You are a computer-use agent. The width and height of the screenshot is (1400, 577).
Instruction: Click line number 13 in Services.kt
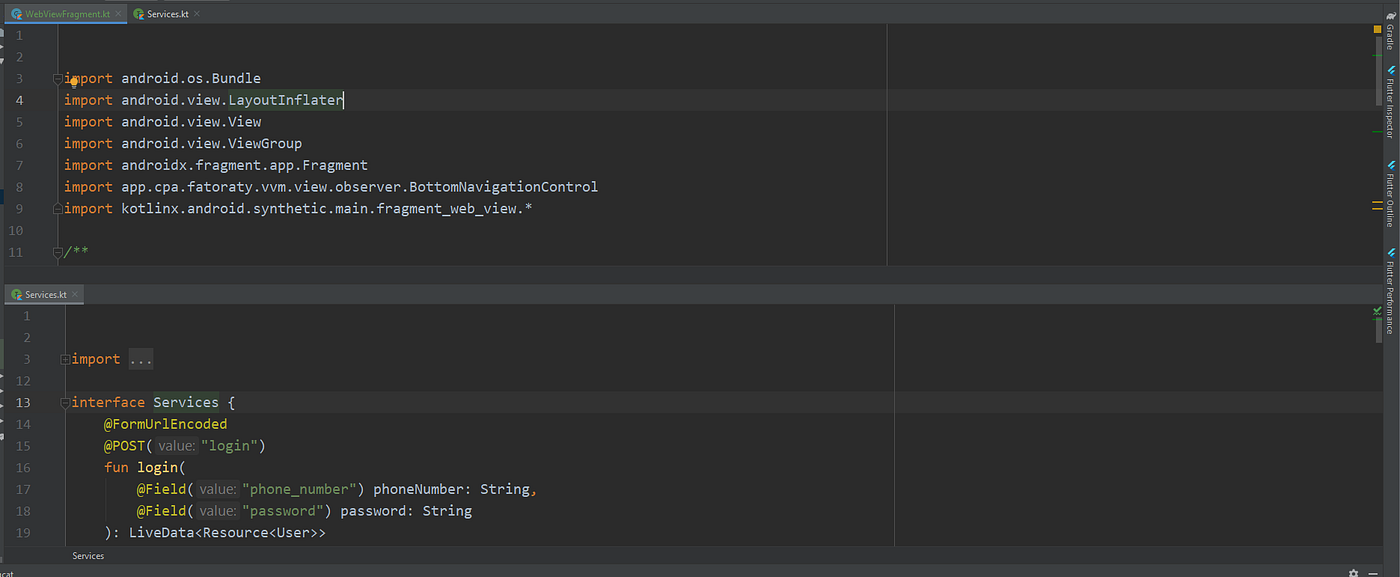pos(22,402)
